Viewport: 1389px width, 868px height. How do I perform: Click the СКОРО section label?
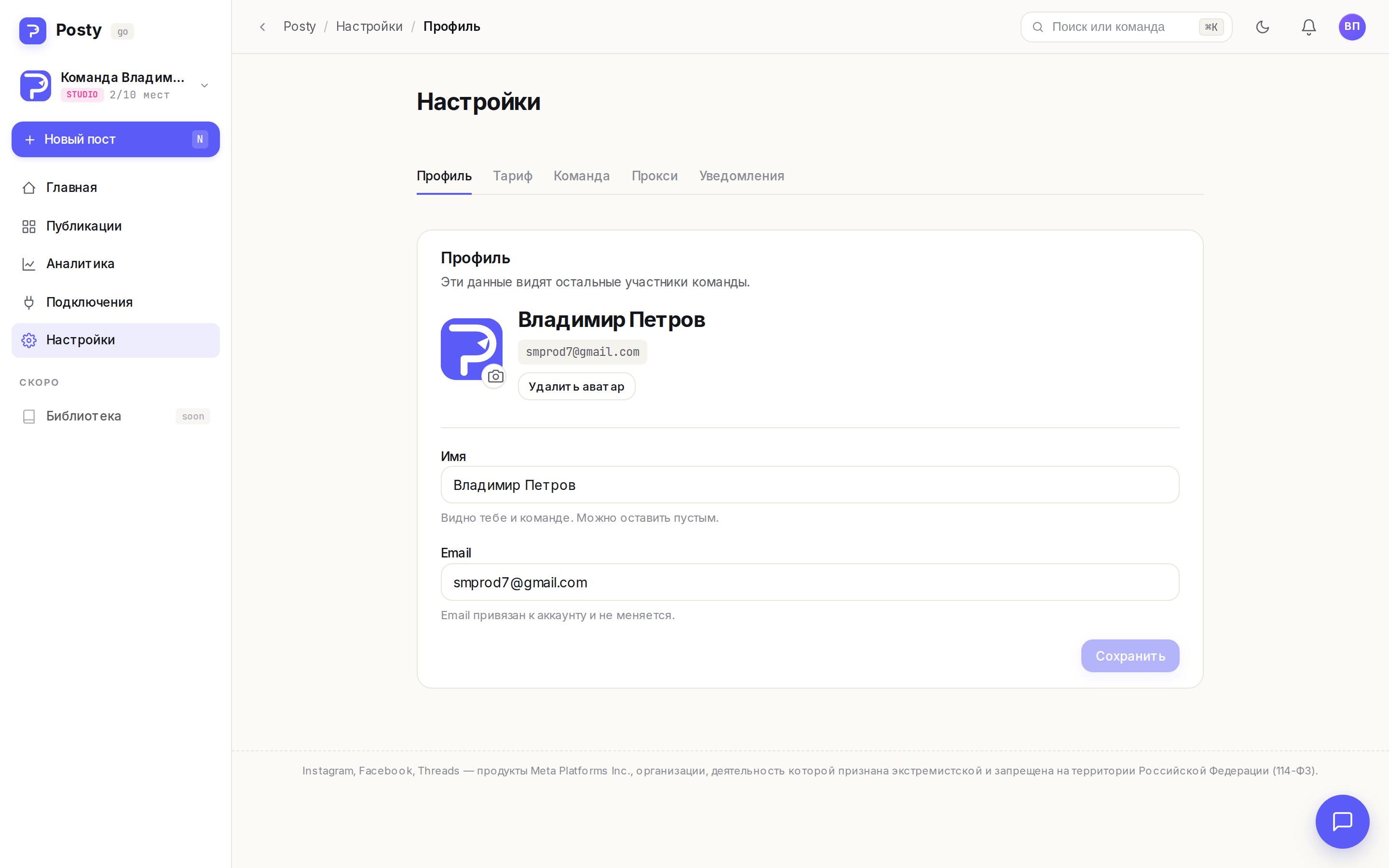(x=39, y=382)
